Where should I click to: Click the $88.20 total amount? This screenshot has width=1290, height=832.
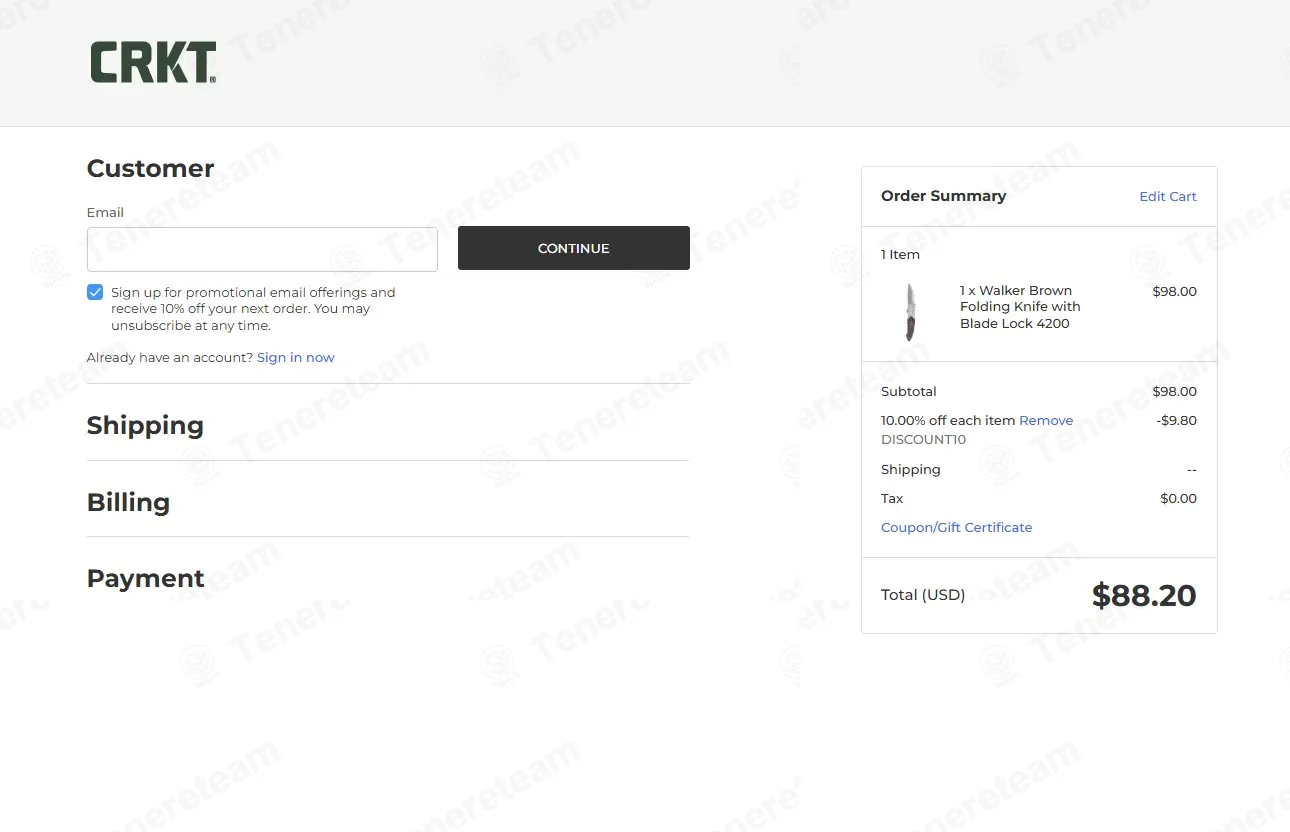pos(1144,595)
